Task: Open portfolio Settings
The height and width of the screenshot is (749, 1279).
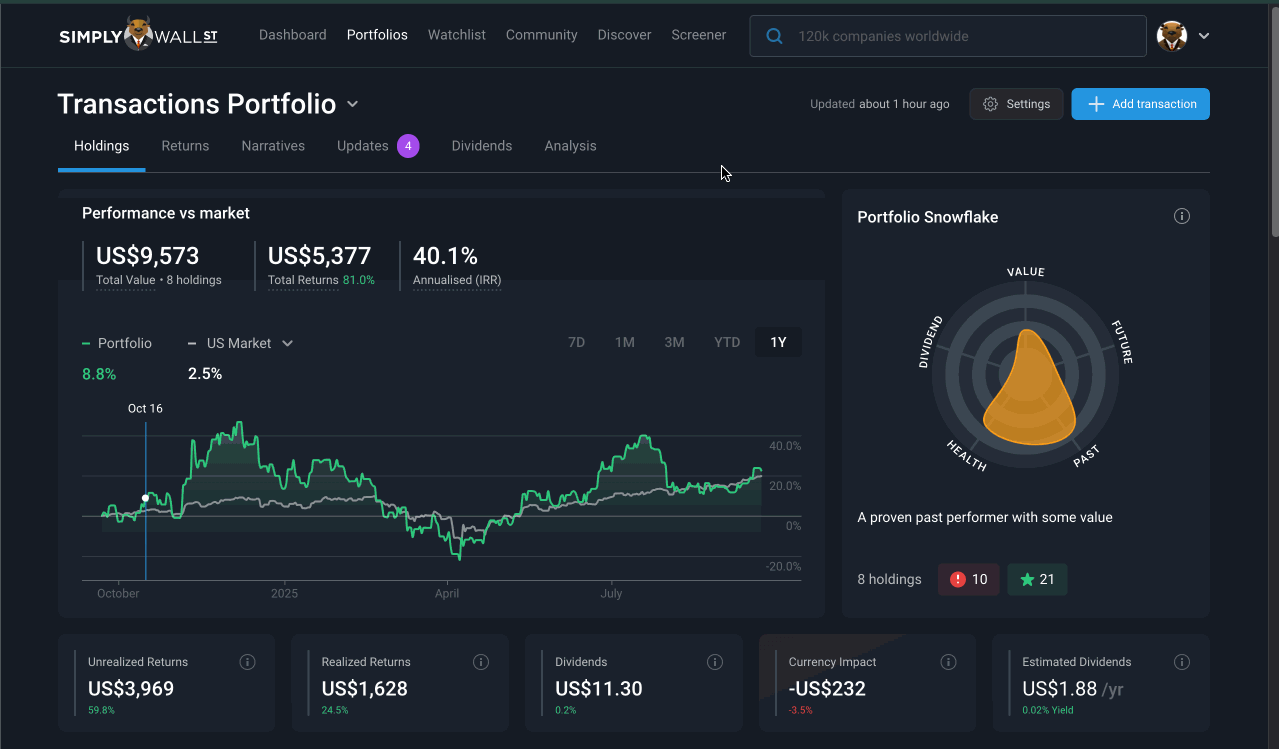Action: [1016, 104]
